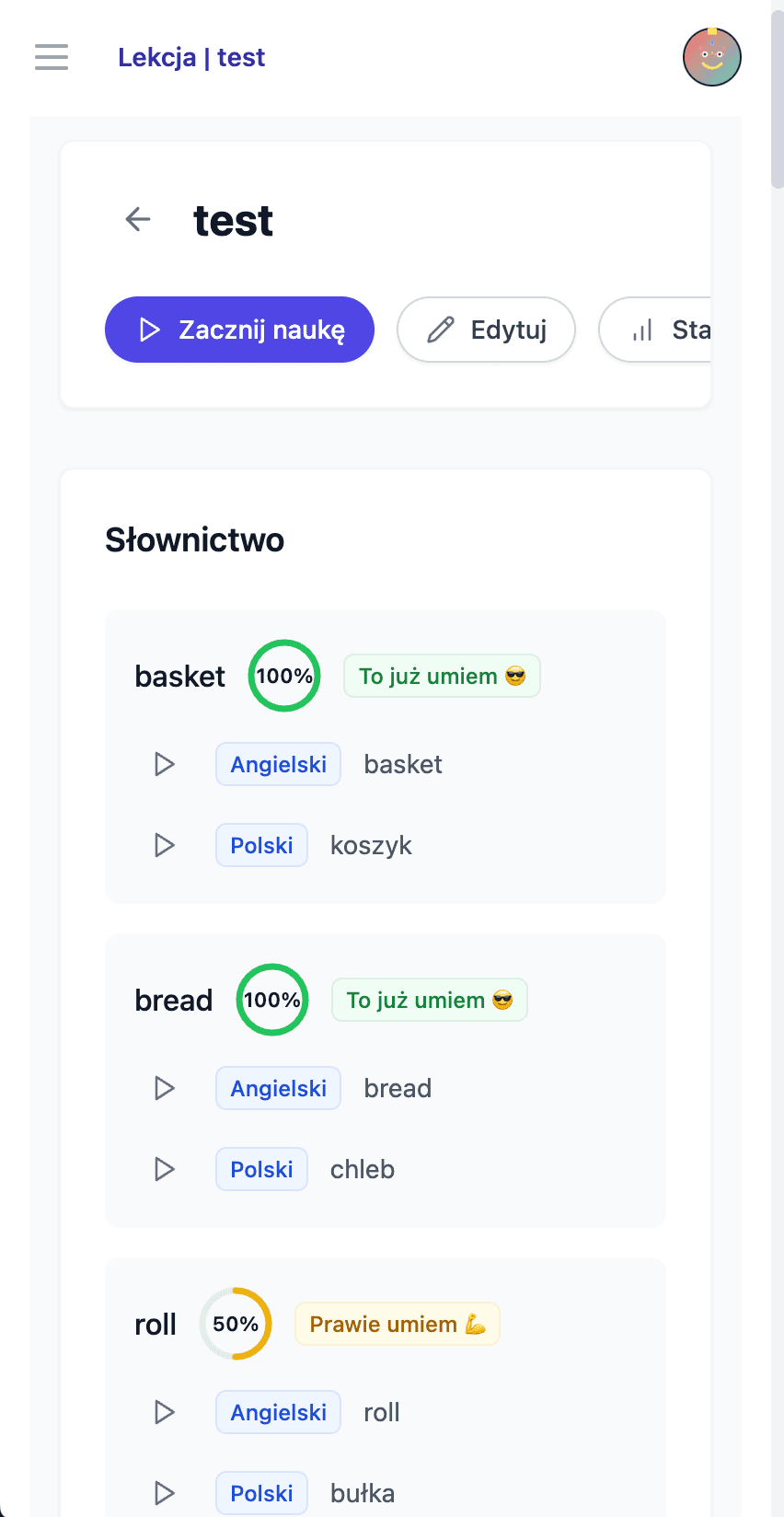Open the profile avatar picture
Image resolution: width=784 pixels, height=1517 pixels.
(x=712, y=57)
